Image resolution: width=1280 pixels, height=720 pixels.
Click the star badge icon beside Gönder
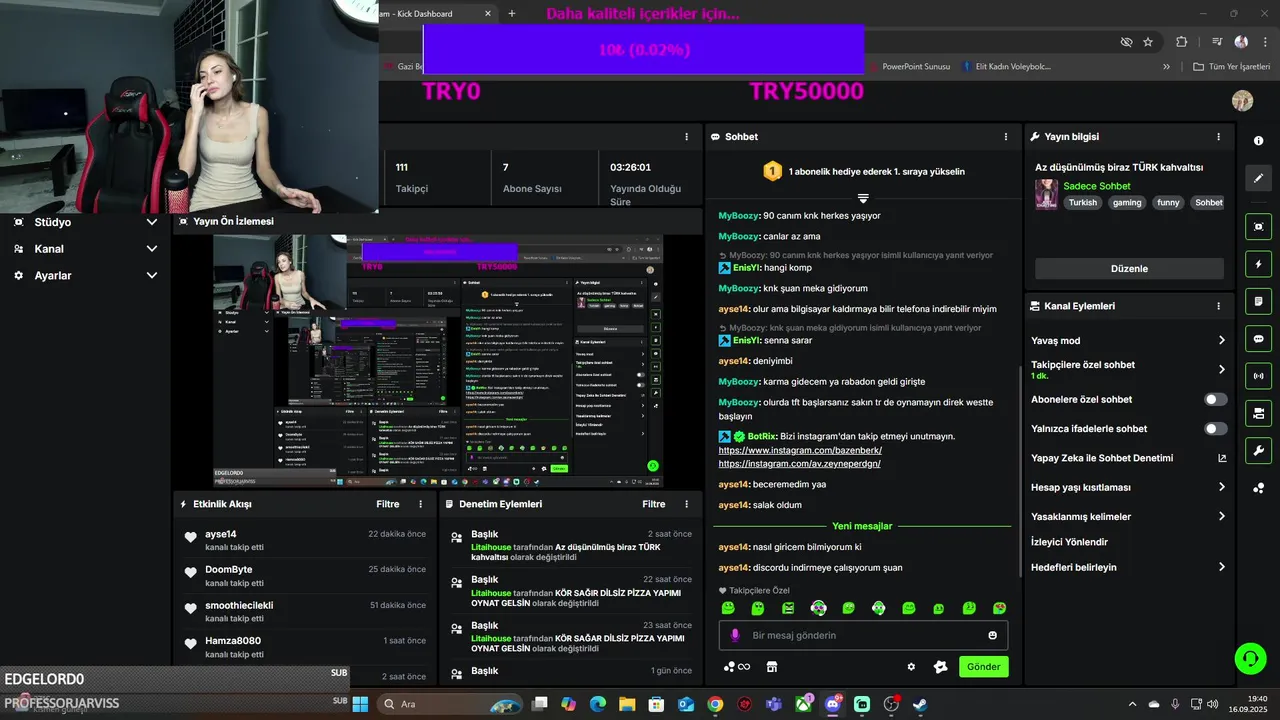(x=940, y=667)
